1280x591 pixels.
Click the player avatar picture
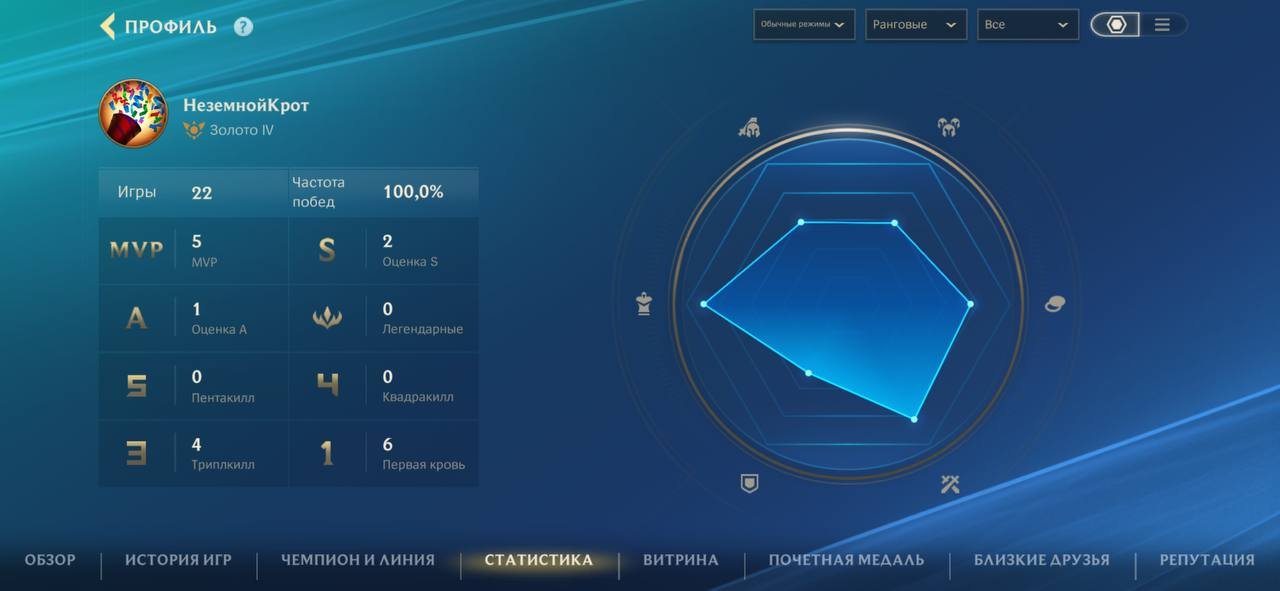pos(133,113)
